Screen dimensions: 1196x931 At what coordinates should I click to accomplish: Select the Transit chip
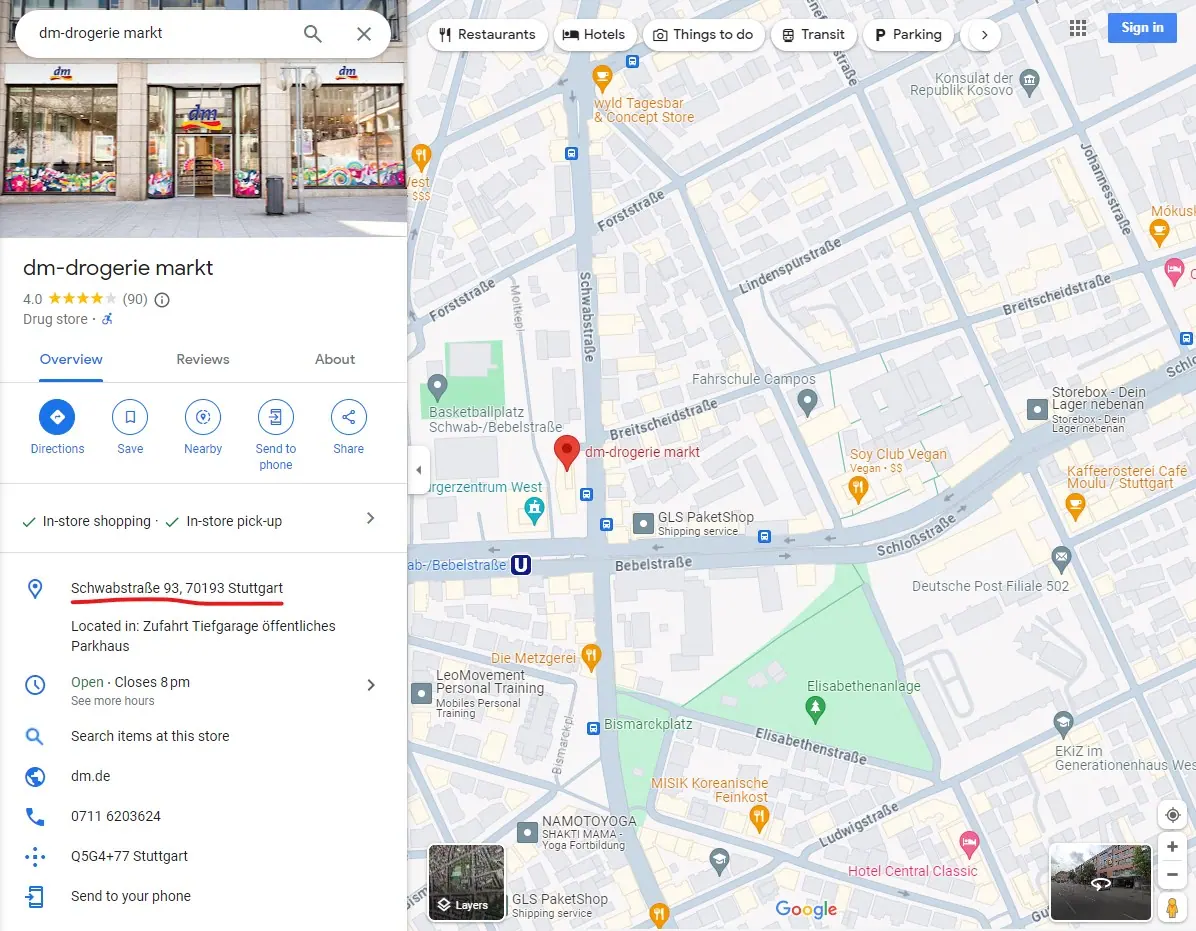(x=814, y=34)
